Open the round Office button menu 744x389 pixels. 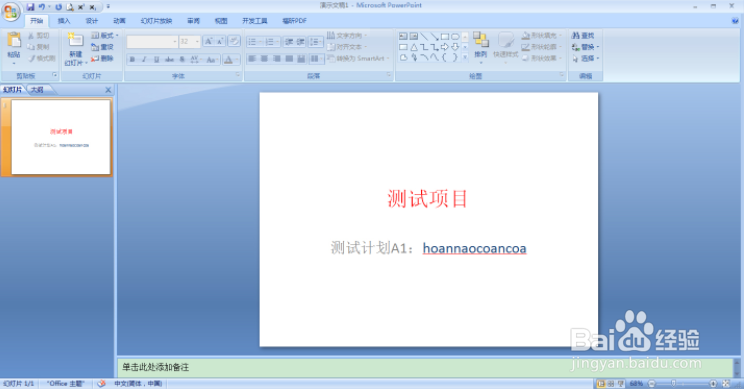coord(11,12)
